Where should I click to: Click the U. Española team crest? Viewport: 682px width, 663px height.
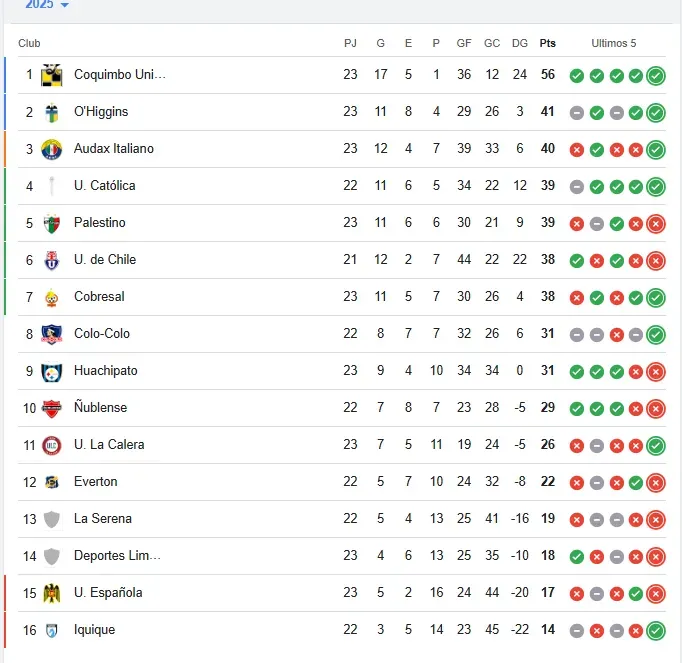point(52,593)
